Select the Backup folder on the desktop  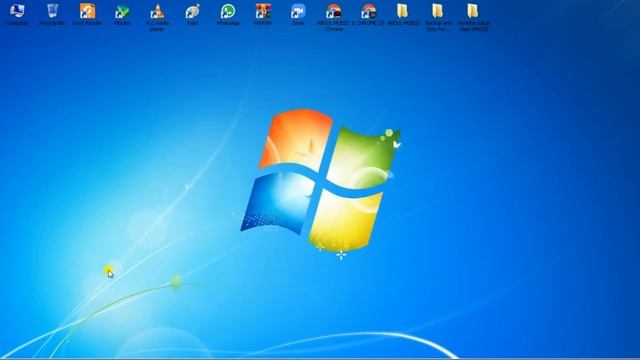click(x=438, y=11)
